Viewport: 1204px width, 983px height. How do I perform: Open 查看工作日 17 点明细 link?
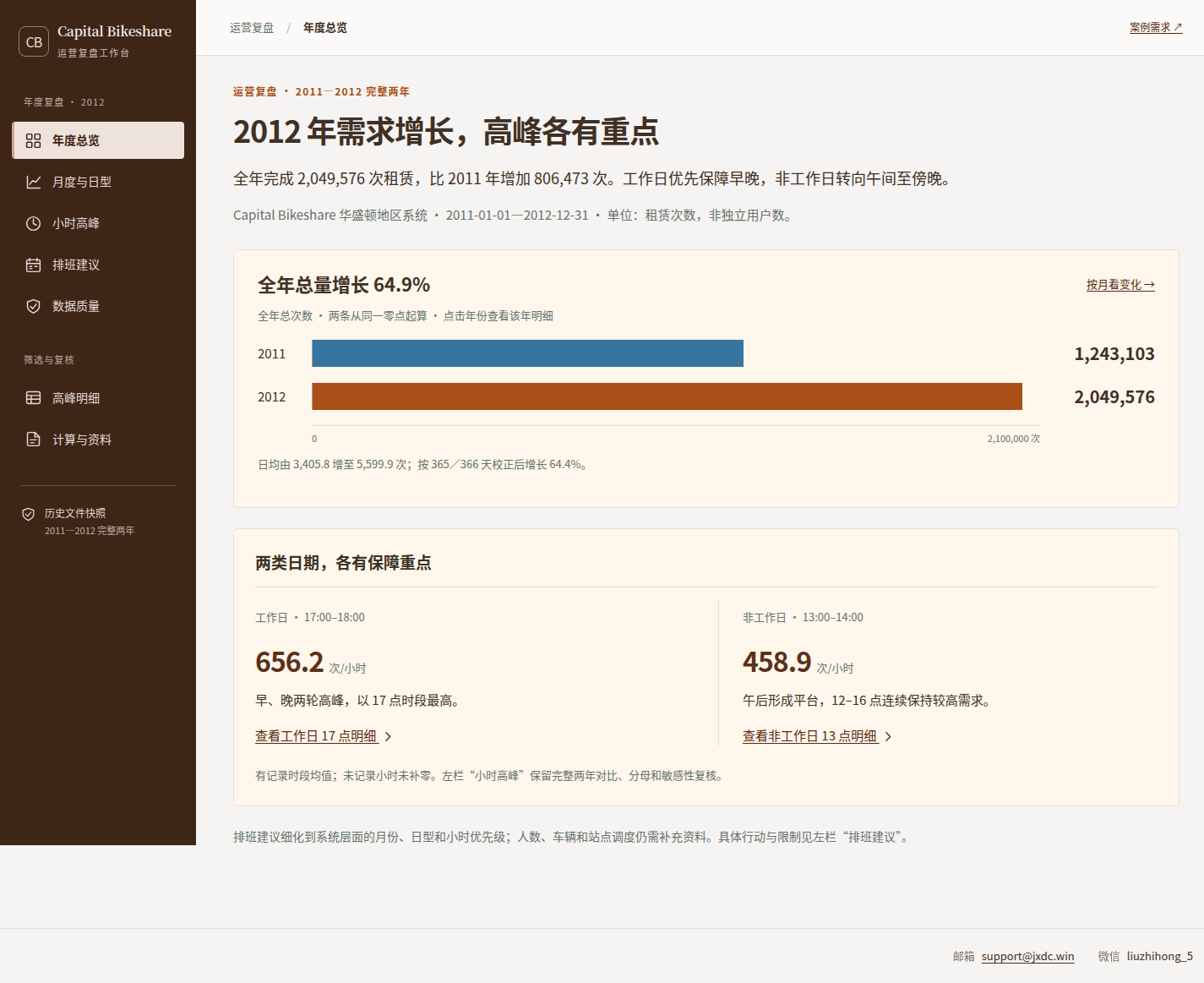pyautogui.click(x=316, y=736)
